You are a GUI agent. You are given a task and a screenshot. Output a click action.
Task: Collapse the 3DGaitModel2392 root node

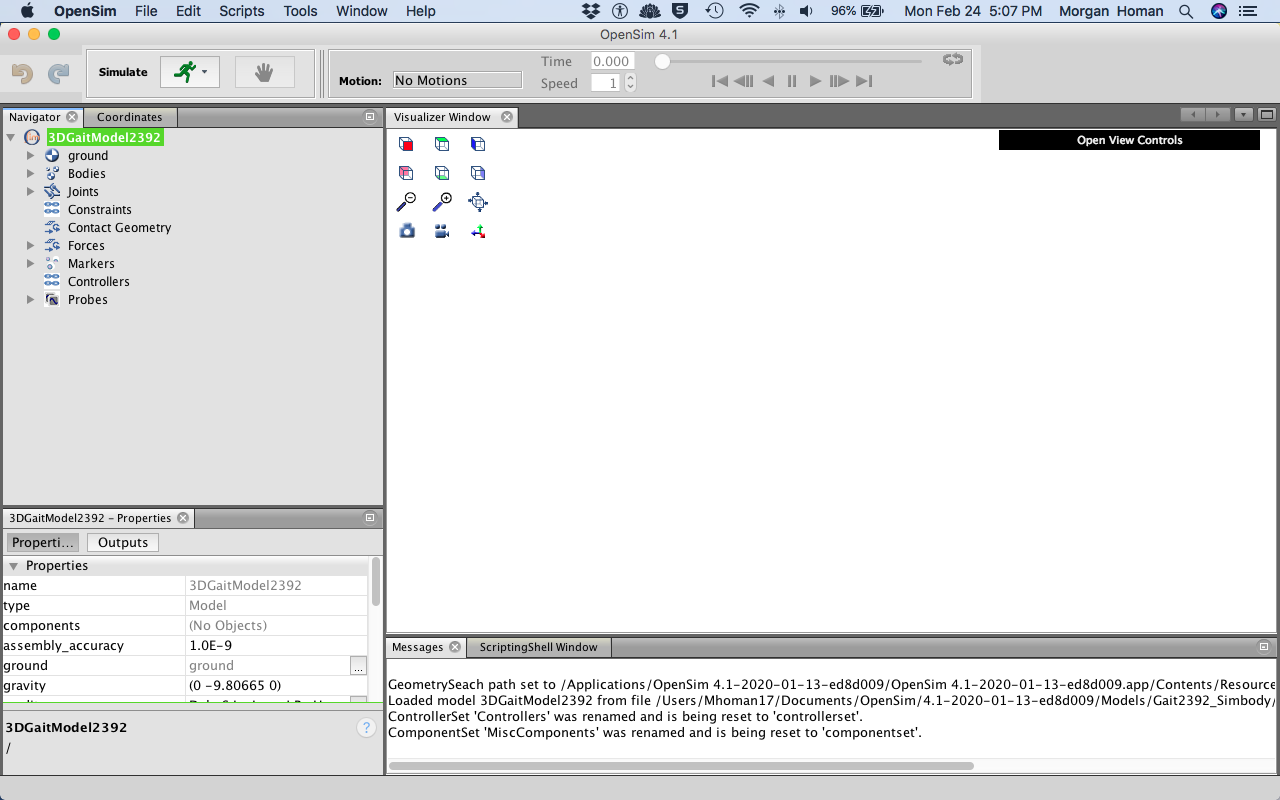(x=11, y=137)
